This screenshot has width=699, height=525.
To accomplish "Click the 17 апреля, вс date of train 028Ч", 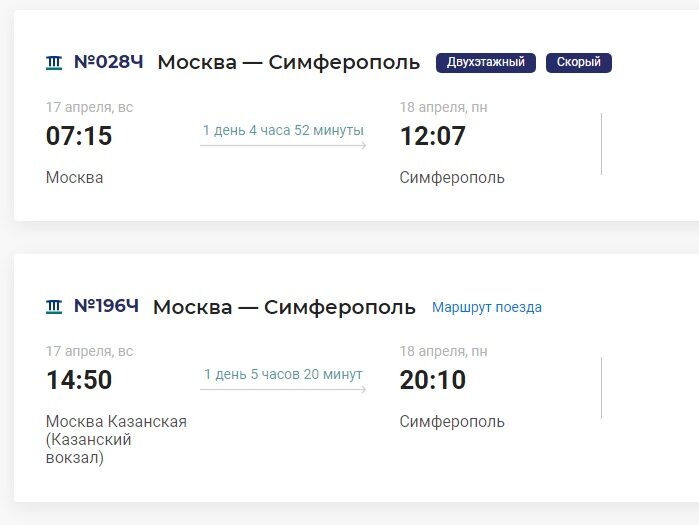I will pyautogui.click(x=90, y=107).
